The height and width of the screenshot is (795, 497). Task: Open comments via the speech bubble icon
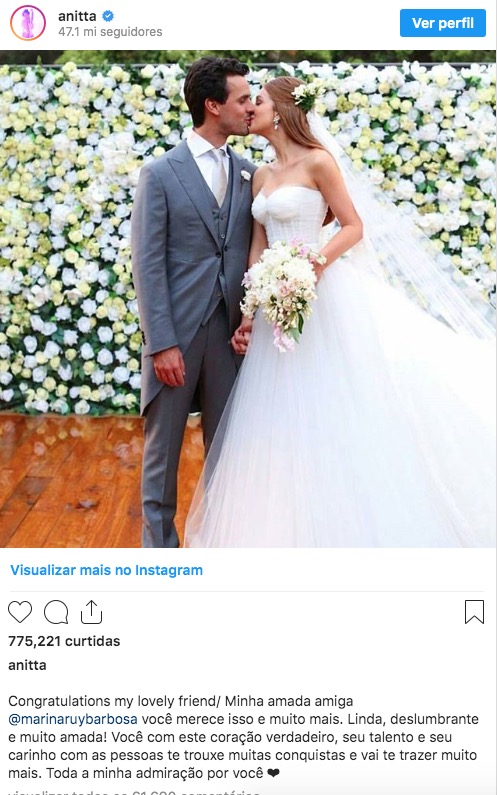click(x=56, y=612)
